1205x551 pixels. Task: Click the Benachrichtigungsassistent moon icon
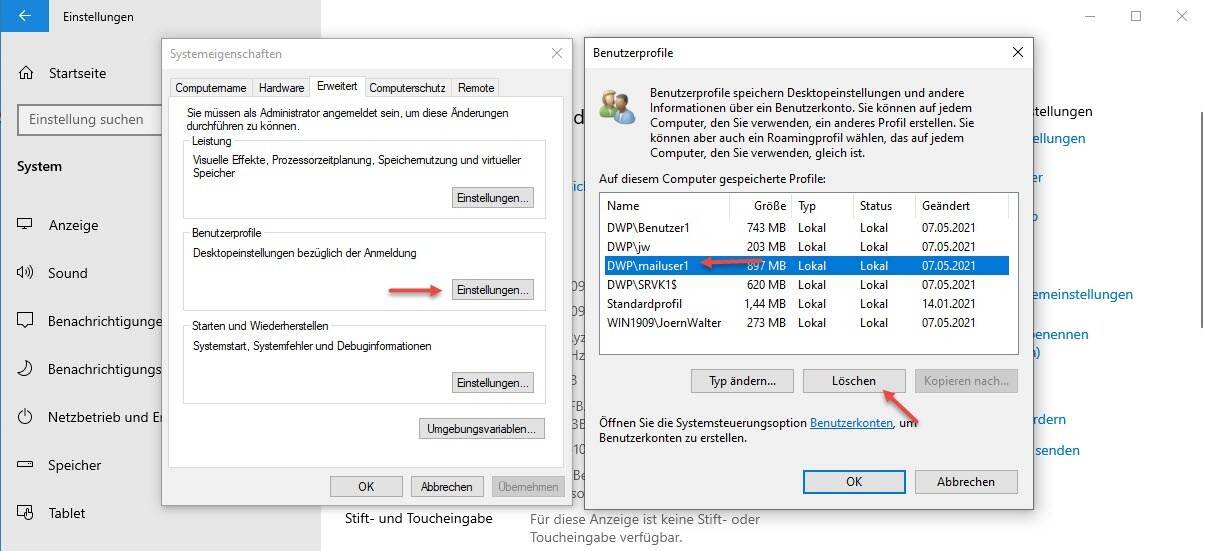[26, 369]
